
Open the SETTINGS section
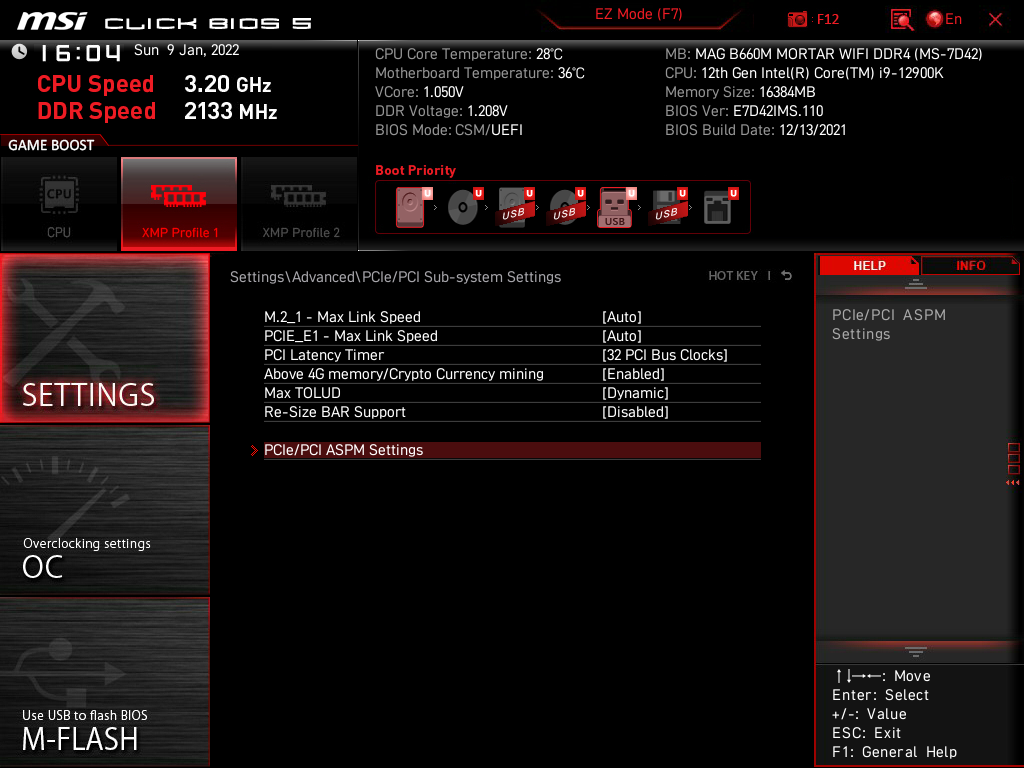104,338
